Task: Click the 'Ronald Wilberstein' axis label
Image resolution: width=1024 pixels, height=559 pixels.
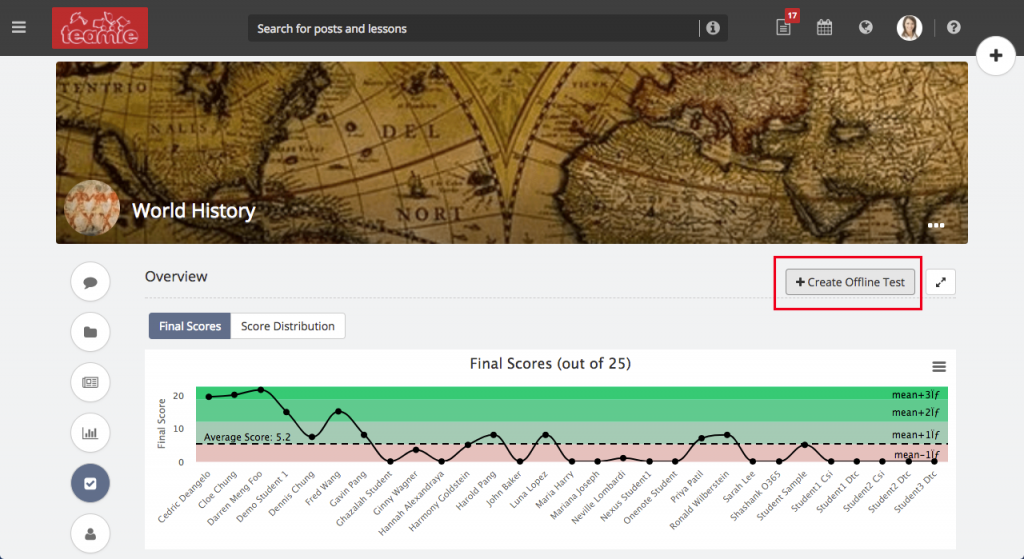Action: 700,500
